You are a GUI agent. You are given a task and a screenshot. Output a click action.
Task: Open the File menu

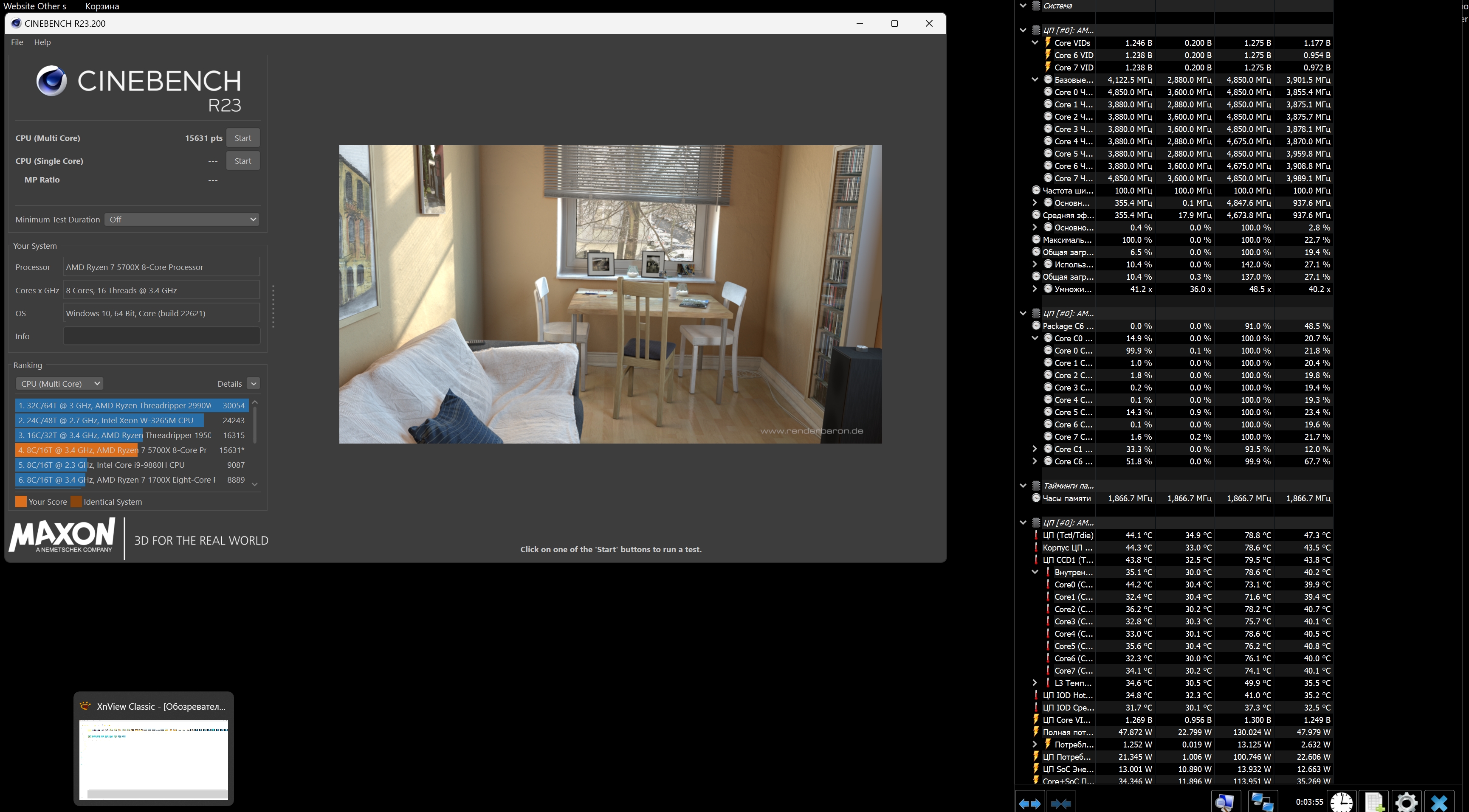17,42
